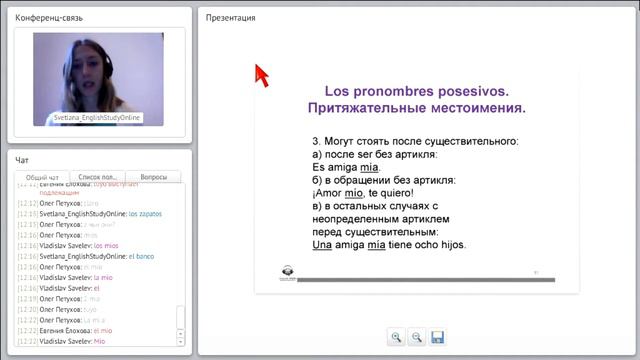The width and height of the screenshot is (640, 360).
Task: Select Vladislav Savelev's last message 'Mio'
Action: click(x=100, y=341)
